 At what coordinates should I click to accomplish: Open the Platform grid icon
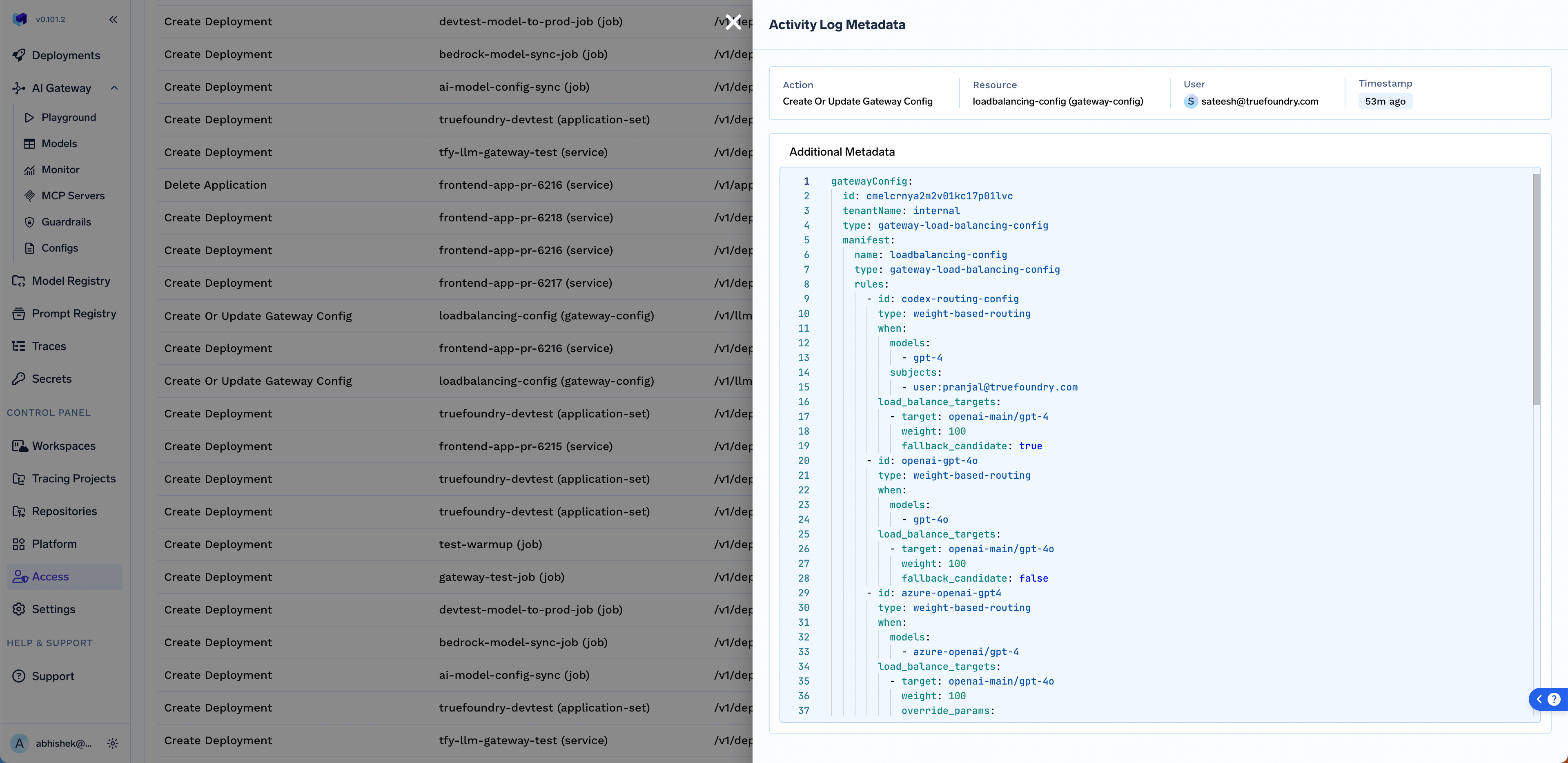(19, 544)
